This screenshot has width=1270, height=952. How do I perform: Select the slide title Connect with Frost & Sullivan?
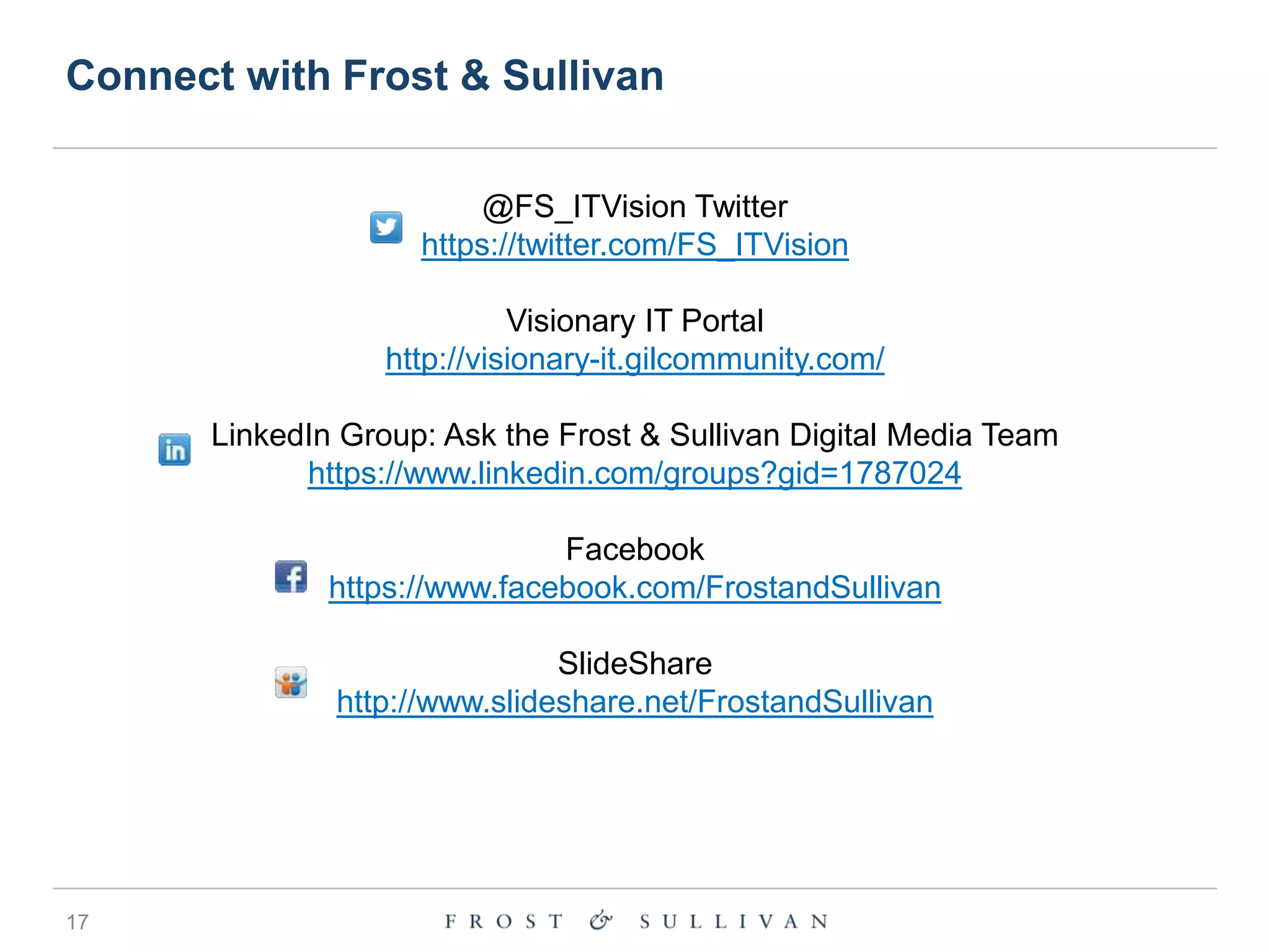[x=365, y=76]
